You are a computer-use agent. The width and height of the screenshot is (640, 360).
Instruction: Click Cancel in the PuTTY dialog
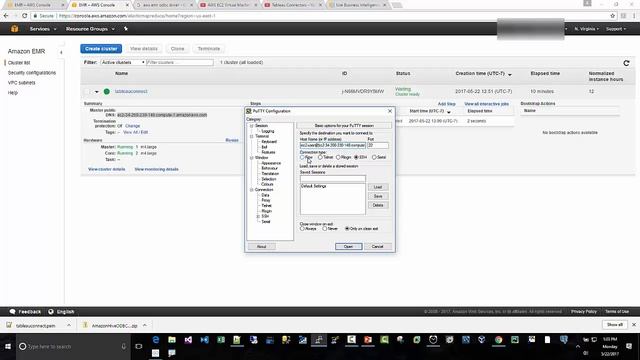[x=378, y=247]
